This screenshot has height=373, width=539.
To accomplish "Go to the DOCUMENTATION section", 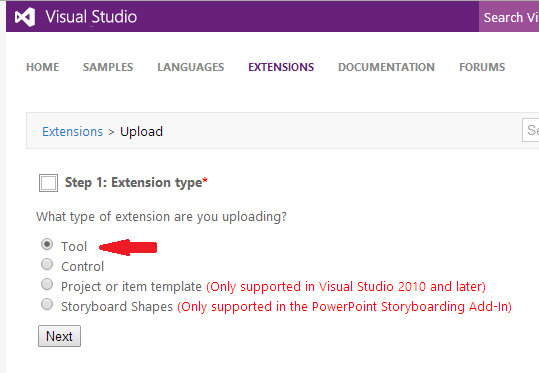I will tap(387, 67).
